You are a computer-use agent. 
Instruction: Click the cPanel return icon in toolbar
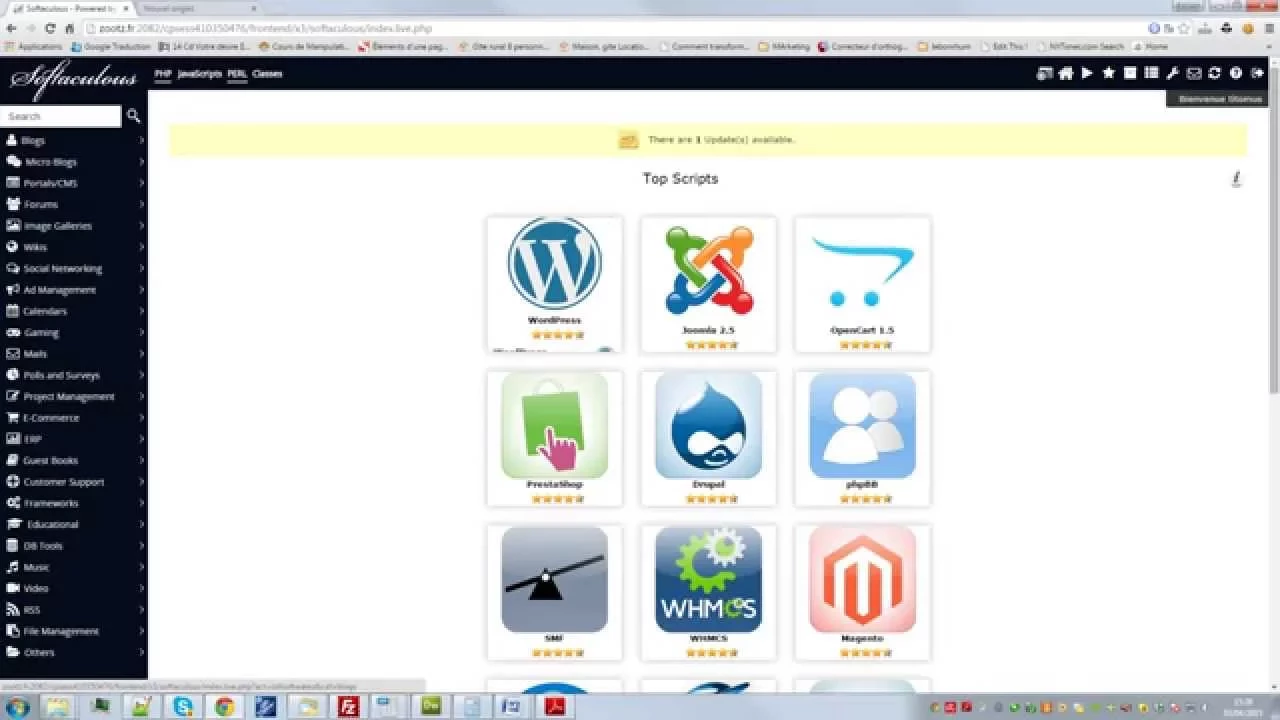tap(1045, 73)
